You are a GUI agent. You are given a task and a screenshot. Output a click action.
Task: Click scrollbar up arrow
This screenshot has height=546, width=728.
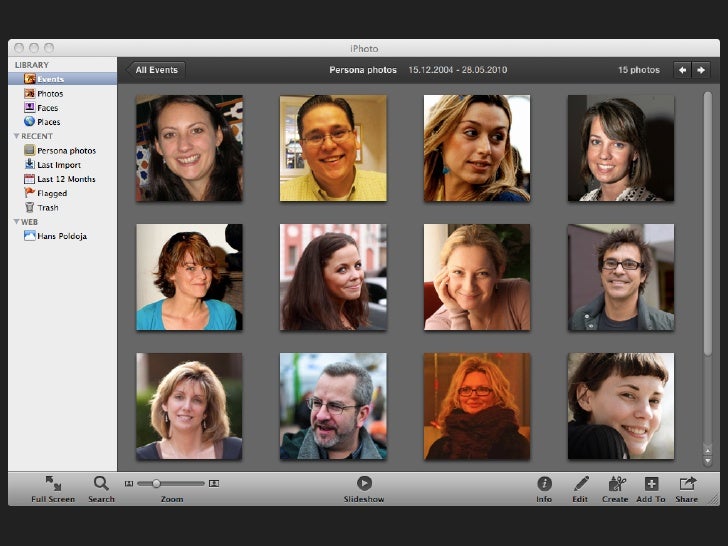click(x=708, y=450)
